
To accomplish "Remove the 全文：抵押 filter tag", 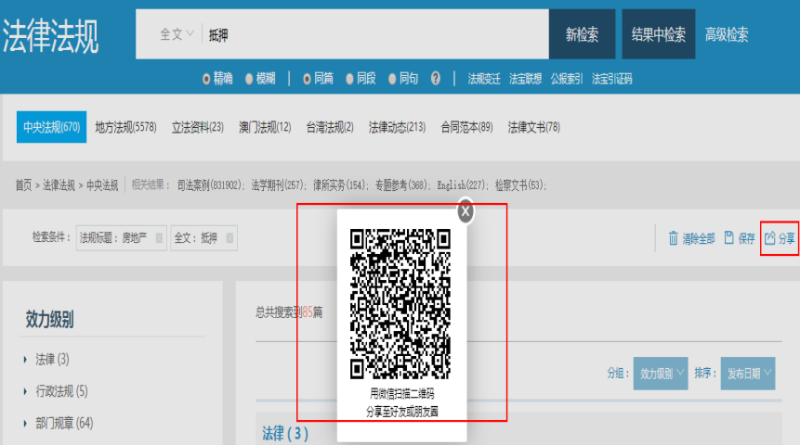I will [x=230, y=238].
